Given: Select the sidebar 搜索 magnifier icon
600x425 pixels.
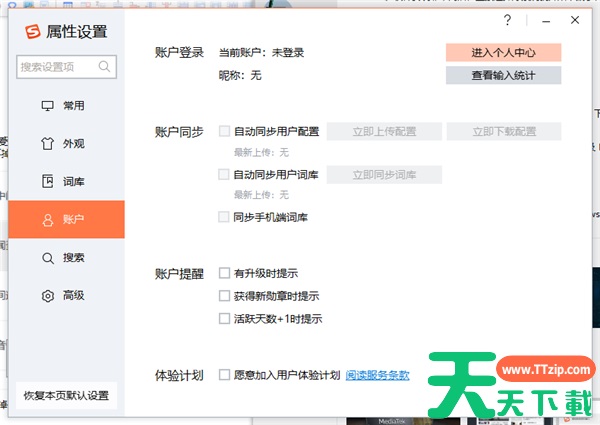Looking at the screenshot, I should pyautogui.click(x=47, y=257).
